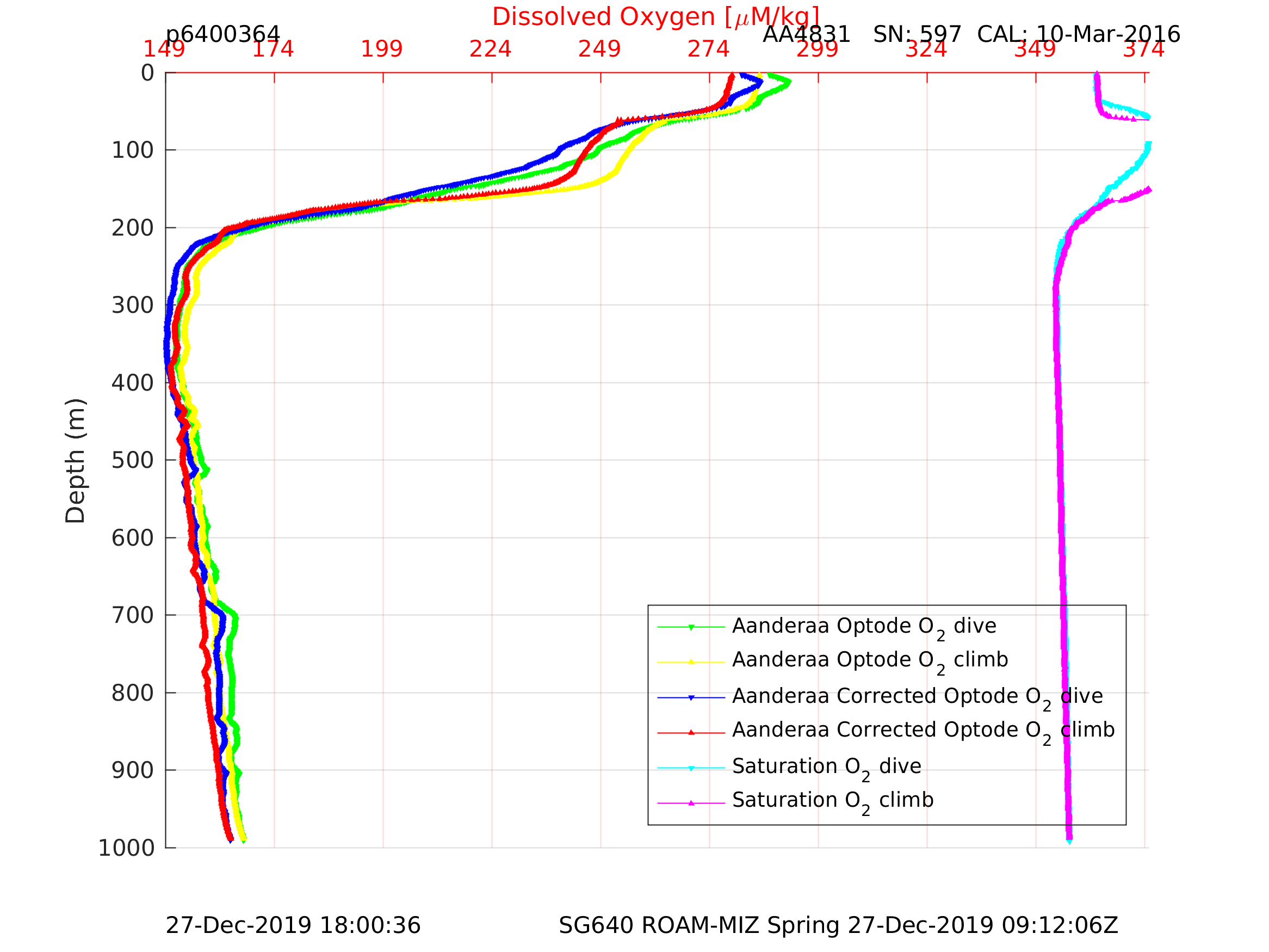Viewport: 1269px width, 952px height.
Task: Click y-axis tick label '300'
Action: pyautogui.click(x=133, y=305)
